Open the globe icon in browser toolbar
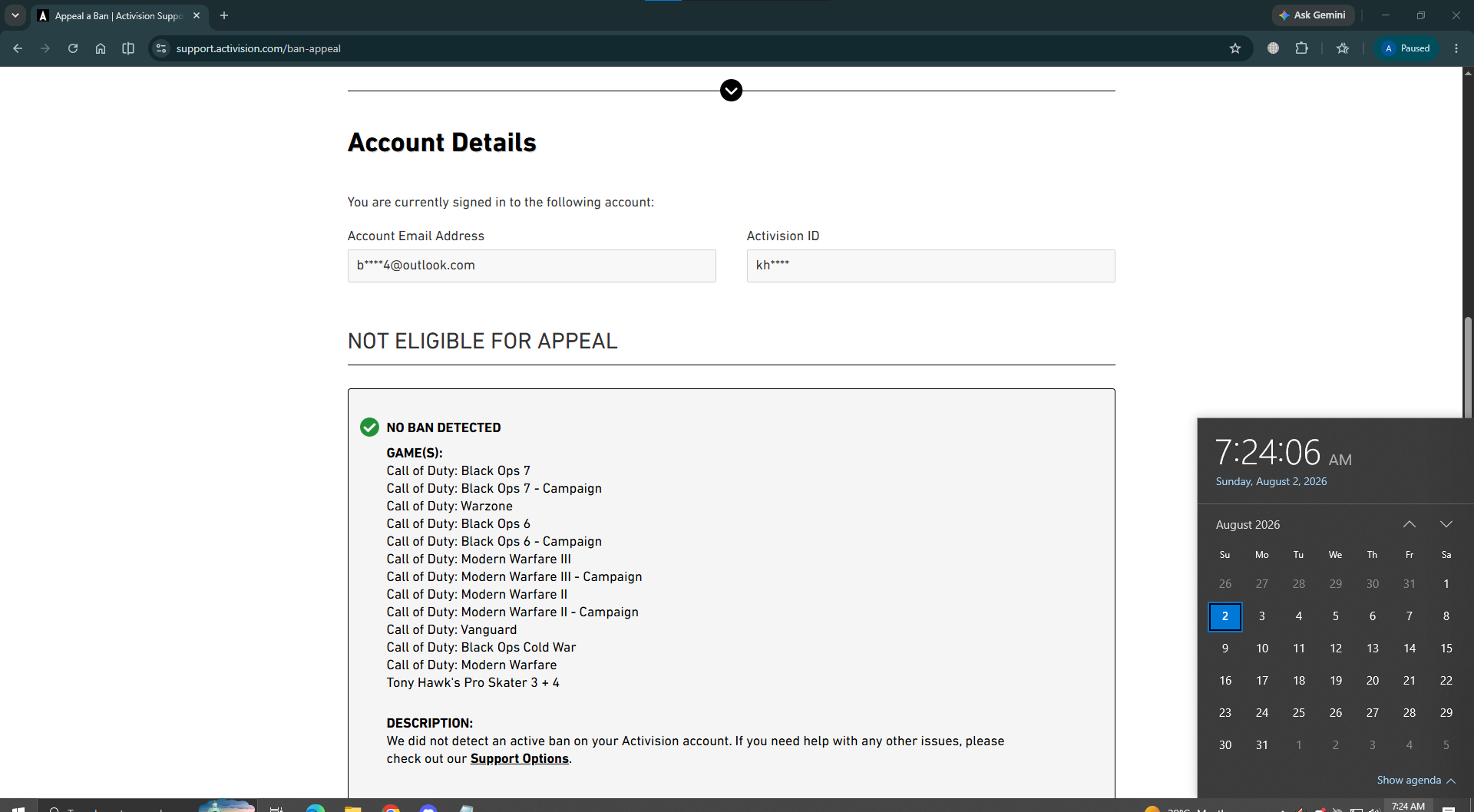The height and width of the screenshot is (812, 1474). tap(1273, 48)
